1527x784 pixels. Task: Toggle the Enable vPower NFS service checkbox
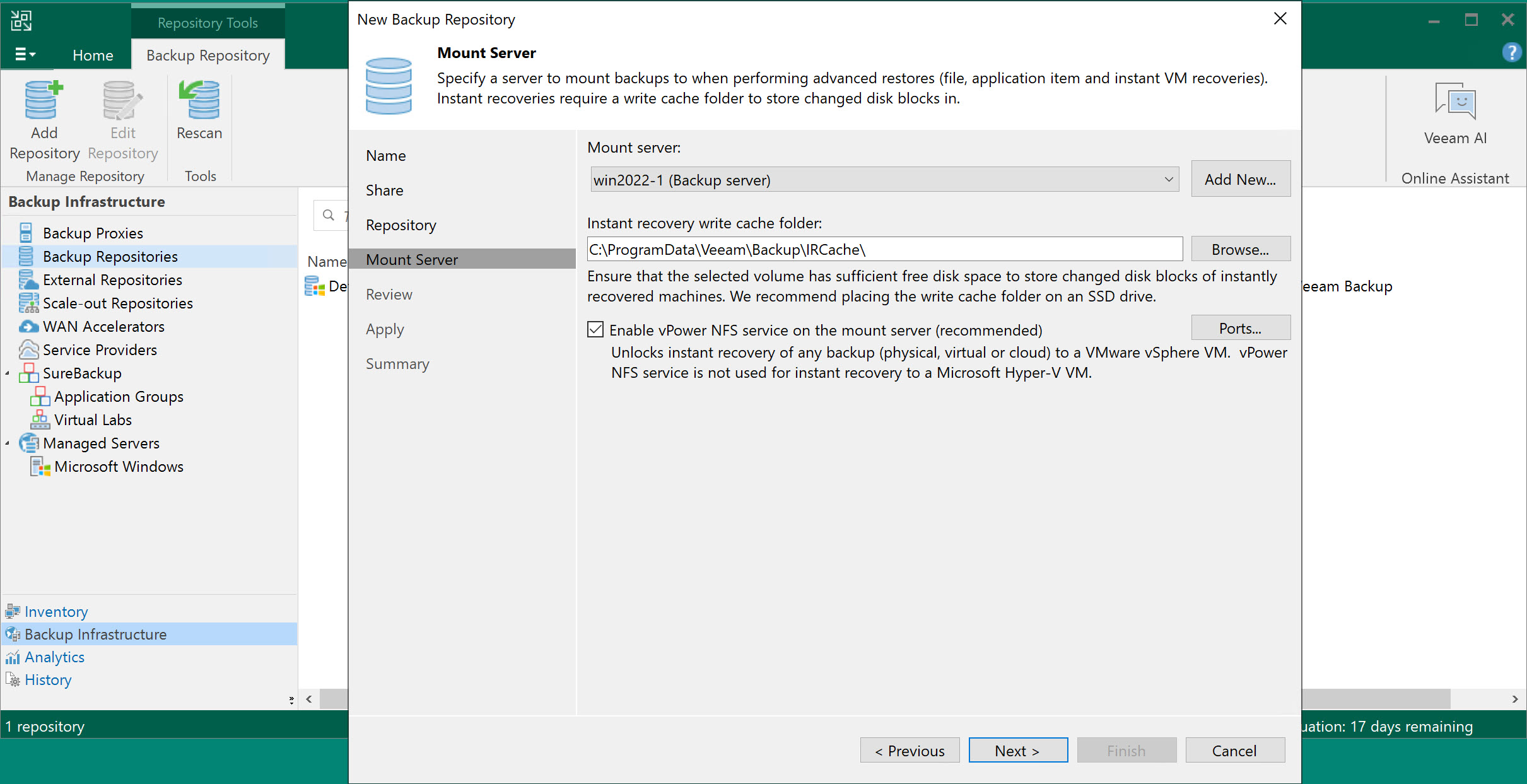(x=595, y=329)
